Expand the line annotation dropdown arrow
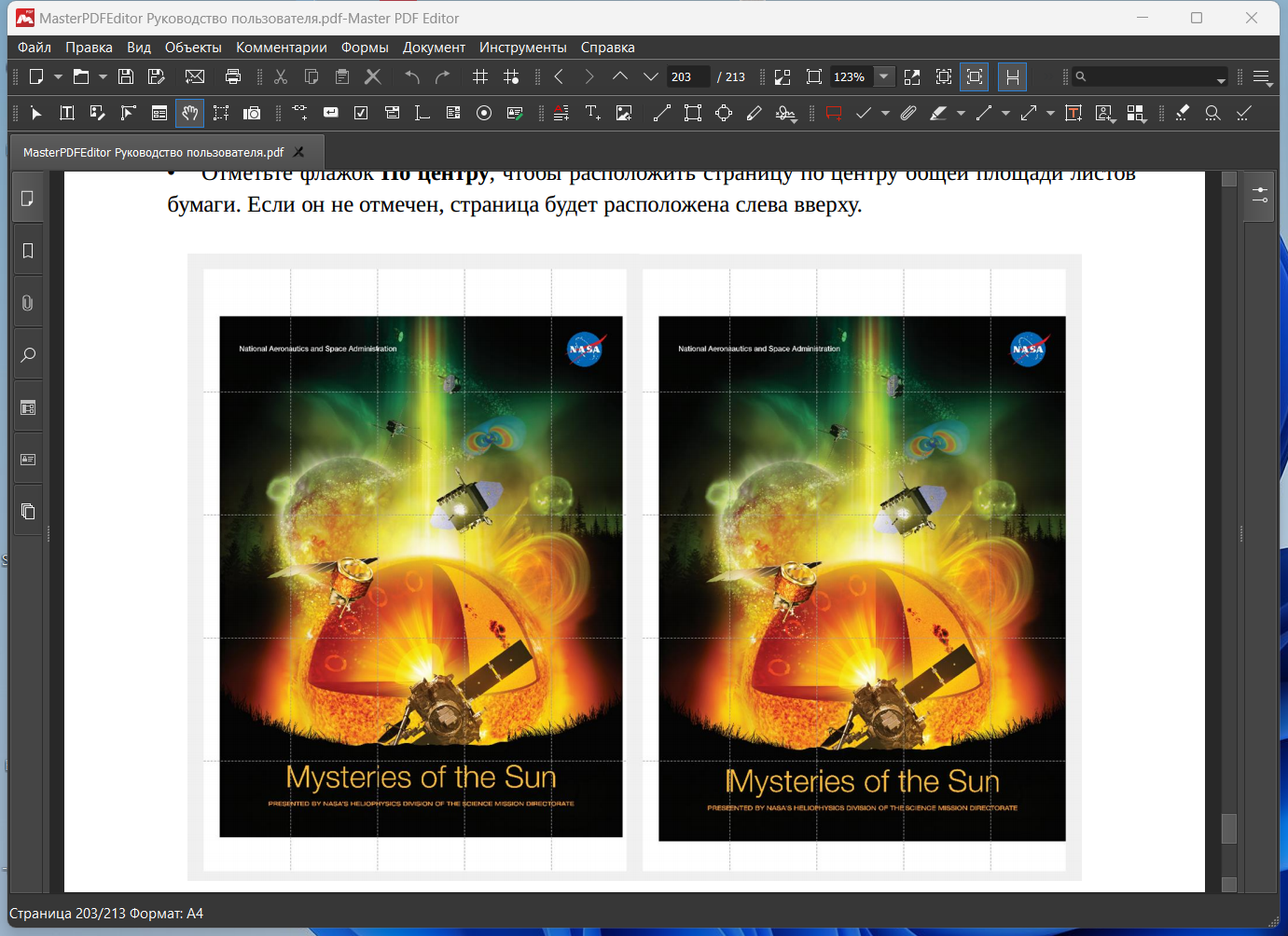This screenshot has height=936, width=1288. (1005, 113)
